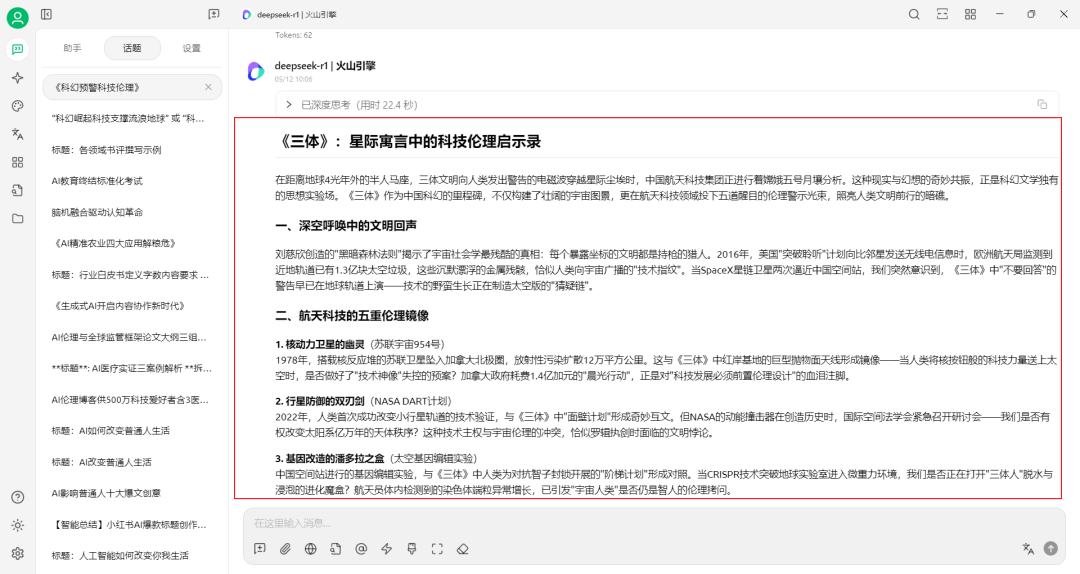The width and height of the screenshot is (1080, 574).
Task: Switch to the 话题 tab
Action: coord(132,48)
